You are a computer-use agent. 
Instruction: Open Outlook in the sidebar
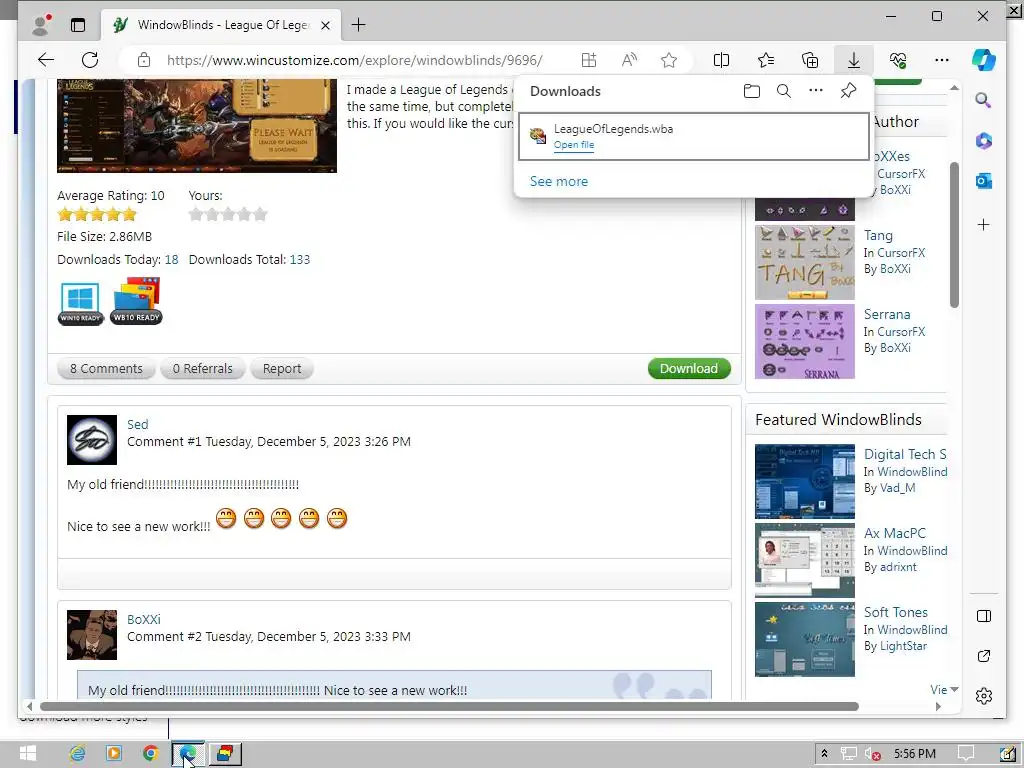pos(984,181)
